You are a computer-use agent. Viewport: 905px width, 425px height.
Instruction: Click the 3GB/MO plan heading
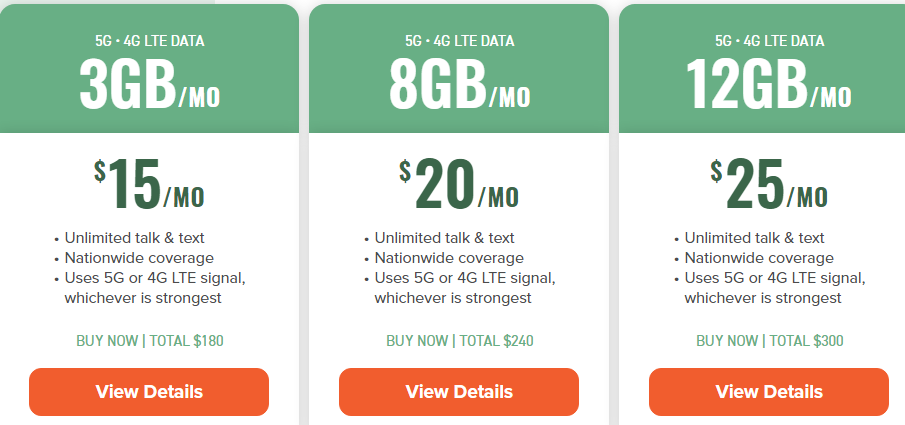pyautogui.click(x=149, y=86)
